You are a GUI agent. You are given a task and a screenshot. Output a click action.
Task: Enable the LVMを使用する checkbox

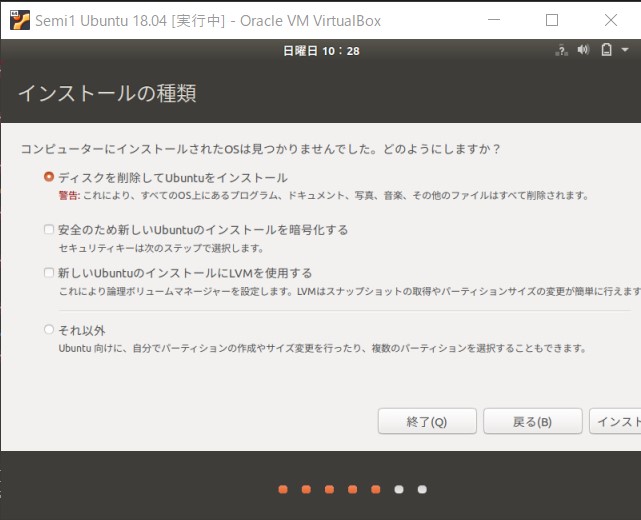coord(49,273)
